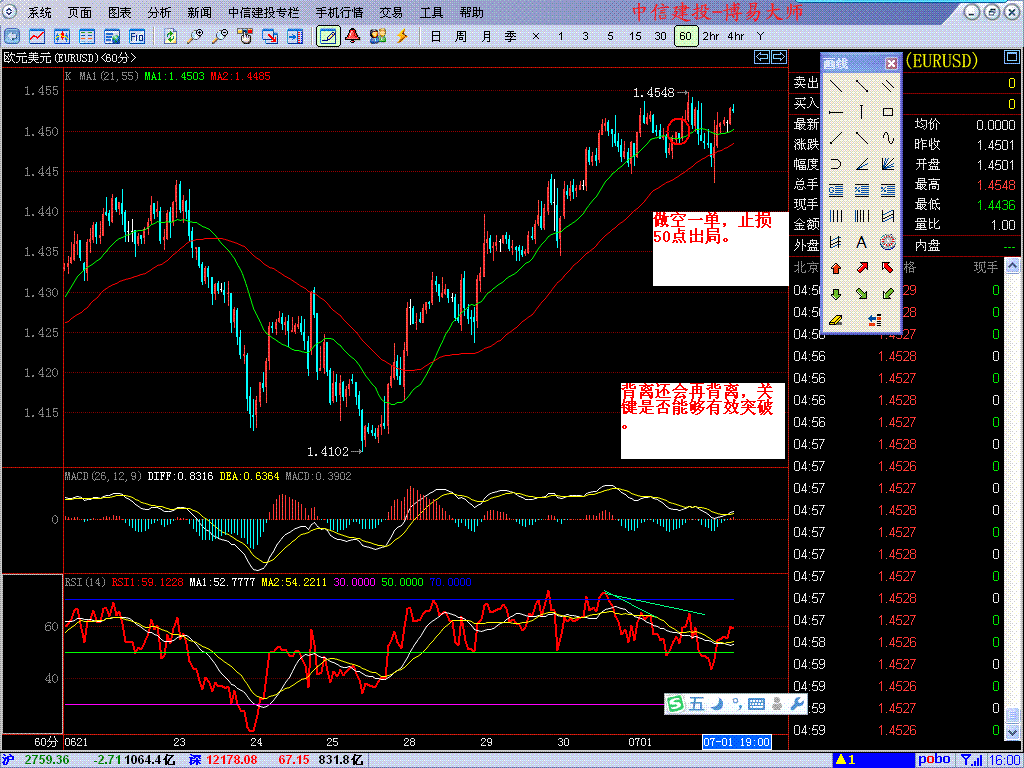The image size is (1024, 768).
Task: Place a green down arrow marker
Action: 835,294
